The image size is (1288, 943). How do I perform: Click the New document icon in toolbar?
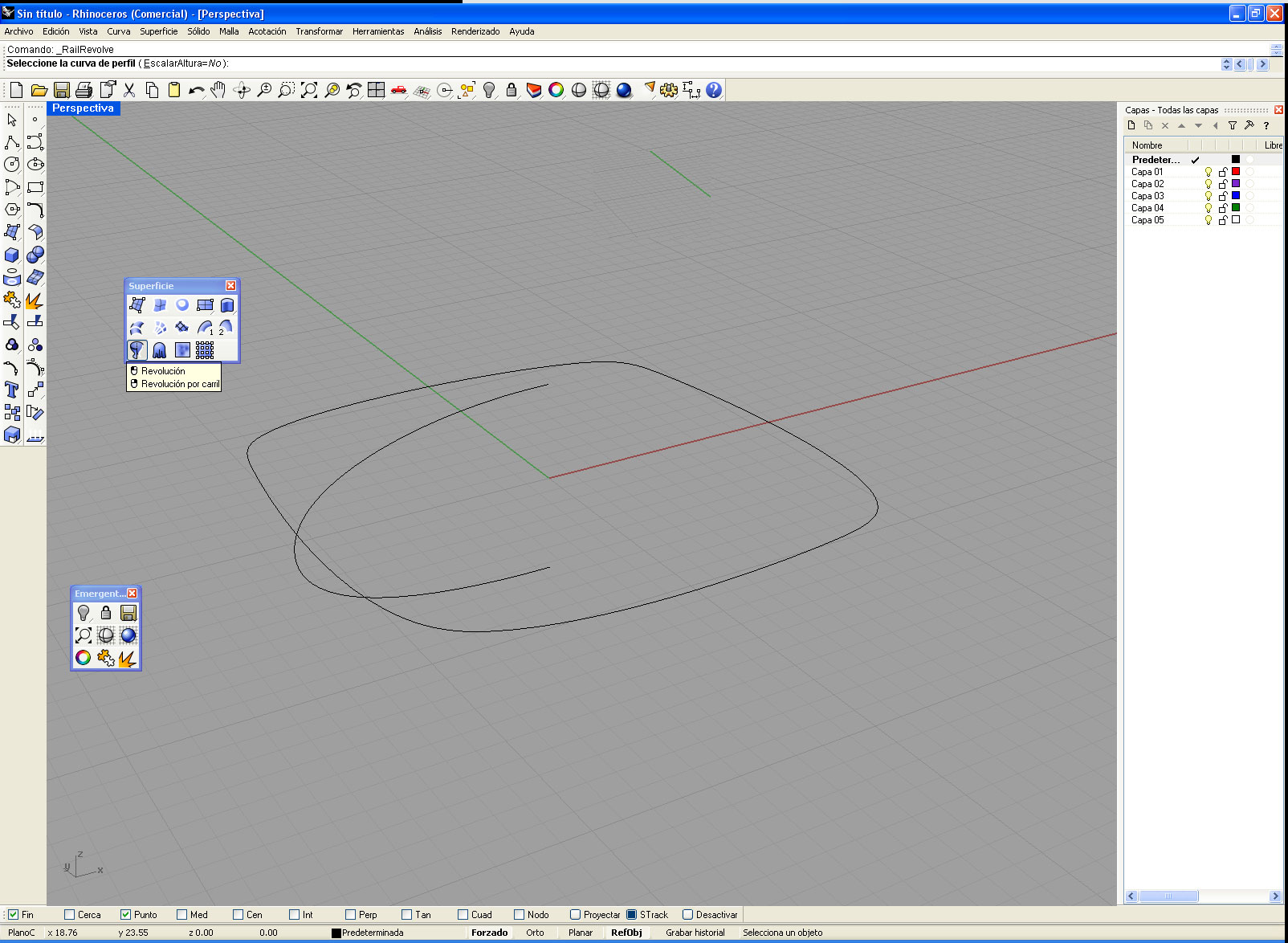point(16,90)
